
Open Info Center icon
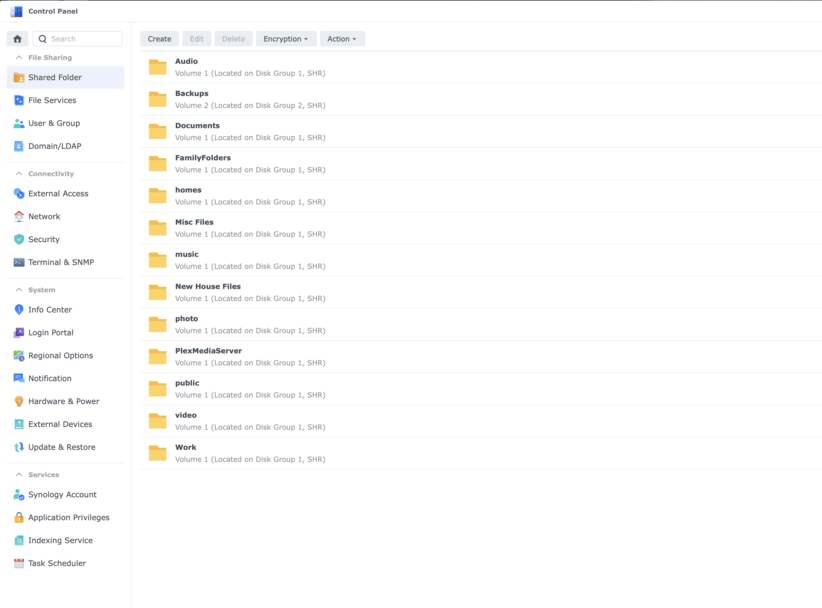point(19,310)
